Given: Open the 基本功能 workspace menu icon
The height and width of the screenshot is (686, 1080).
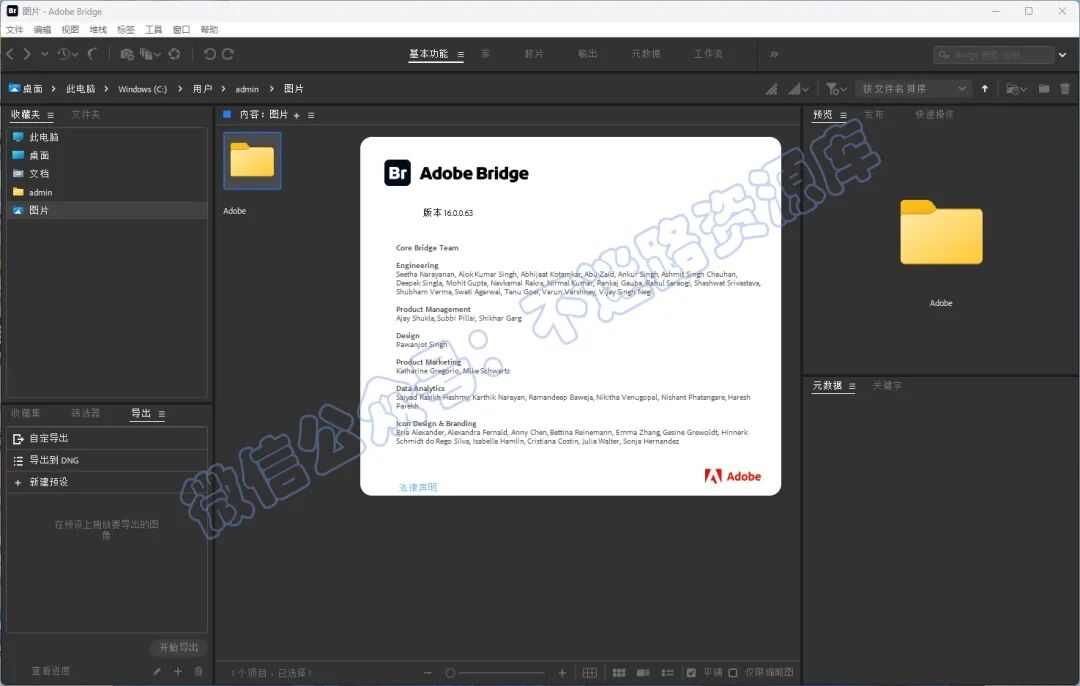Looking at the screenshot, I should click(x=460, y=54).
